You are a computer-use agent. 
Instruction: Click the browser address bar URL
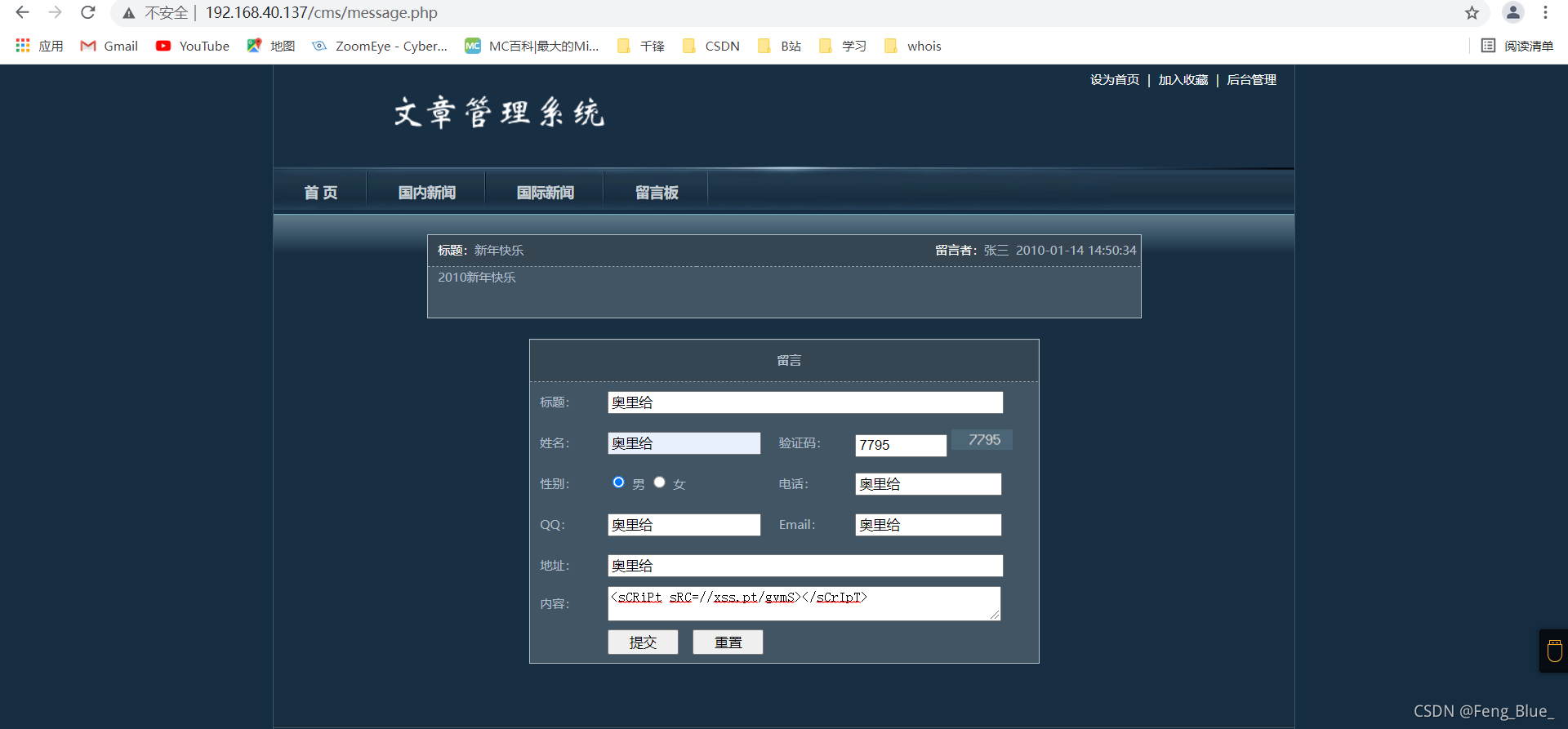[321, 13]
